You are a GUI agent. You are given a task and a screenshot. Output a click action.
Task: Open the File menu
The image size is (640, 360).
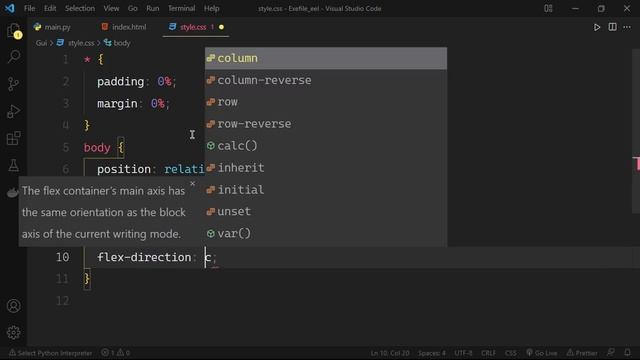coord(29,8)
